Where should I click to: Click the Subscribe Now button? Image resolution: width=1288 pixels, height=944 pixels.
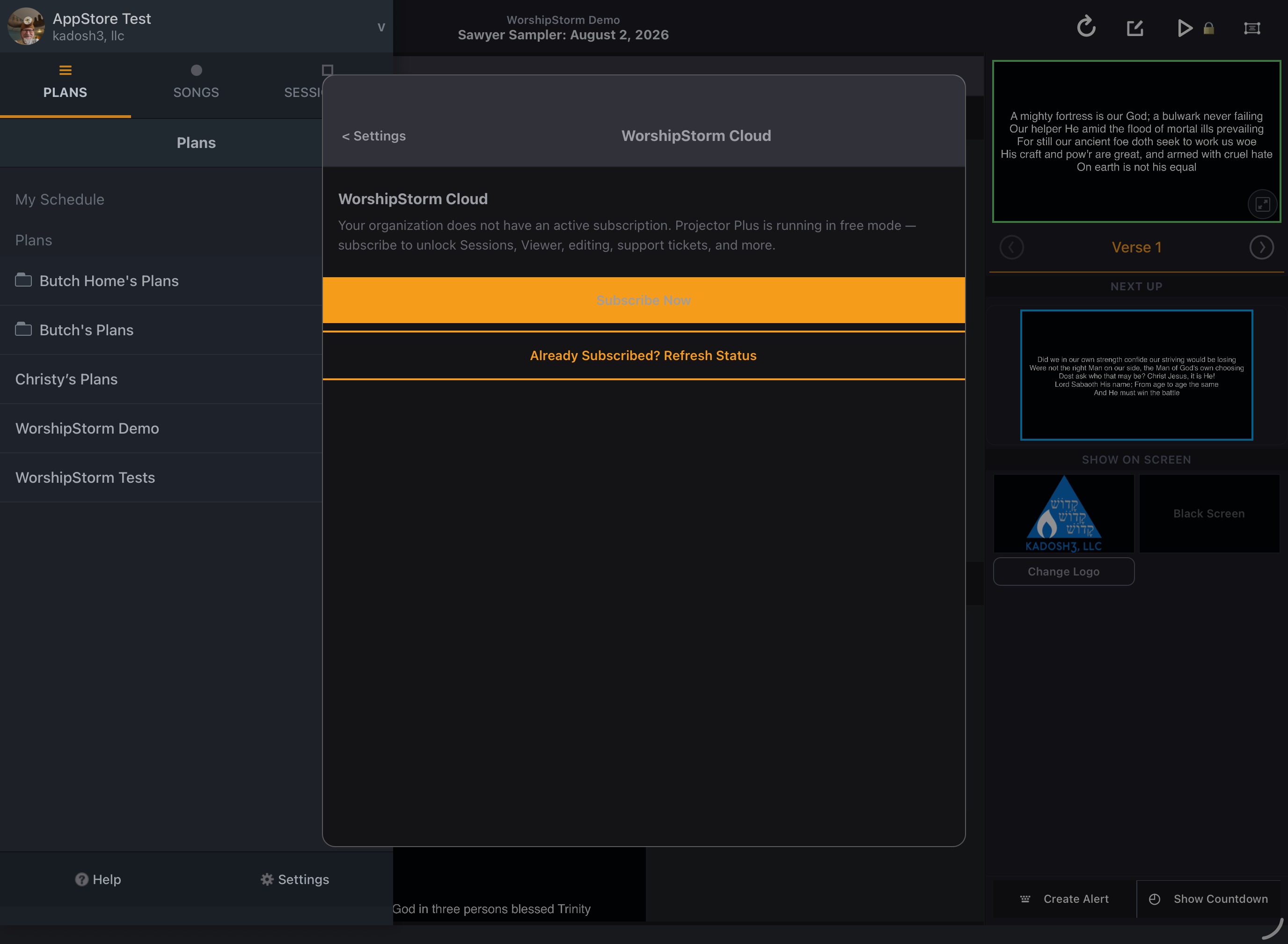pos(644,300)
